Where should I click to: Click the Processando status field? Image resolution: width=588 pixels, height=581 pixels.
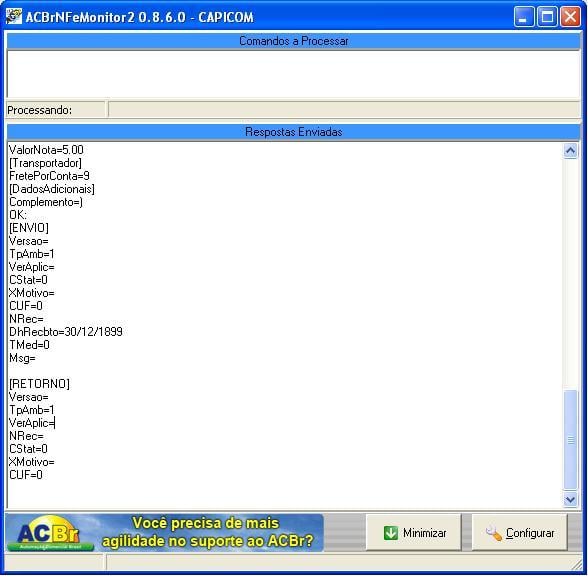coord(344,110)
